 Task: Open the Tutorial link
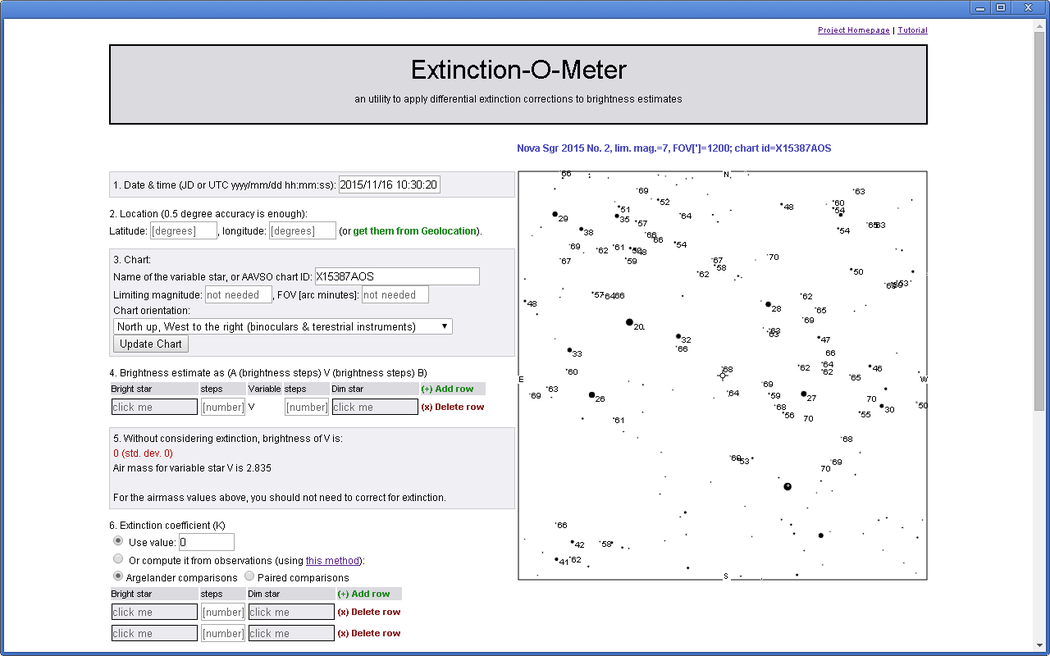pyautogui.click(x=912, y=30)
